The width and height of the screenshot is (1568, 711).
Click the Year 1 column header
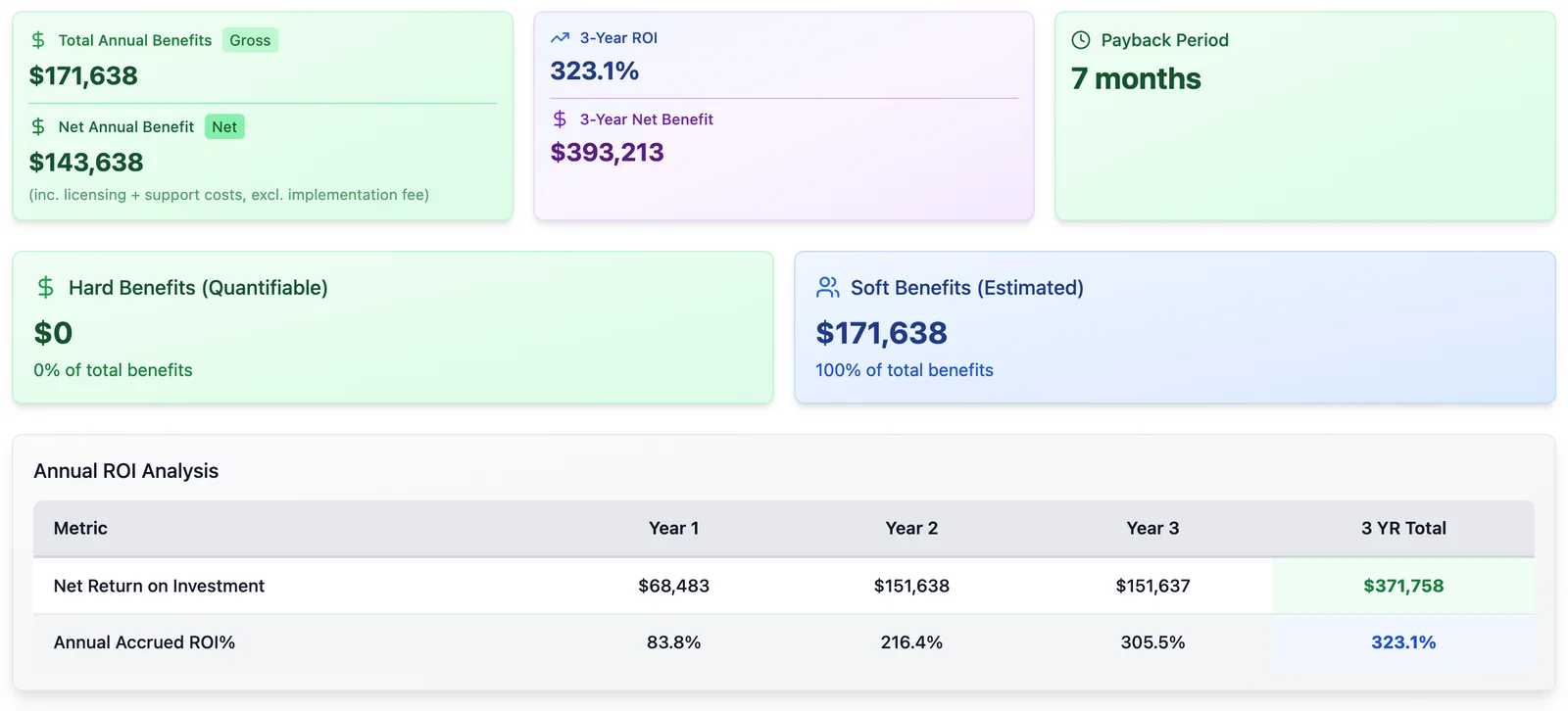pyautogui.click(x=674, y=528)
